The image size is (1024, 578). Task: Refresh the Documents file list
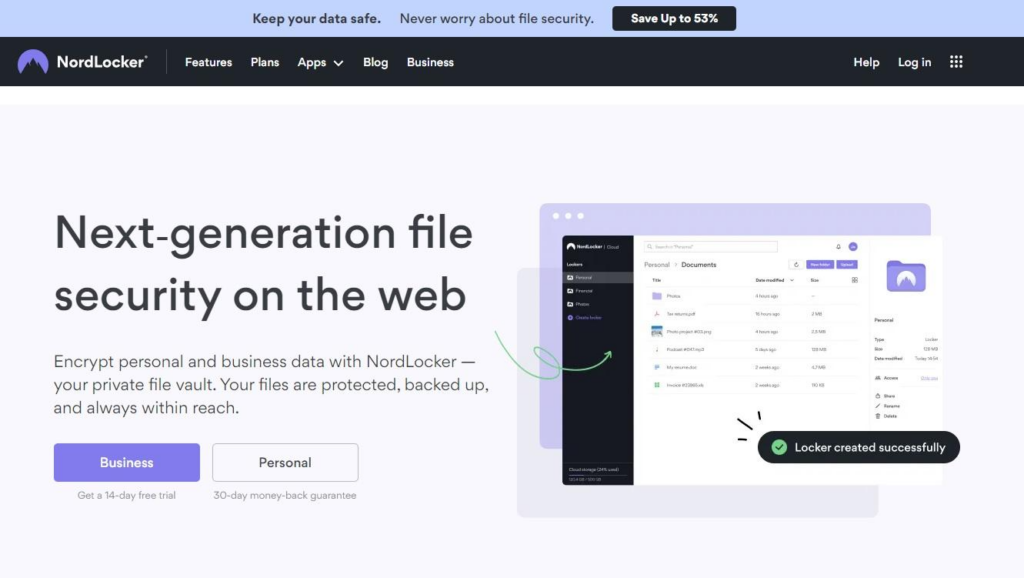coord(796,264)
